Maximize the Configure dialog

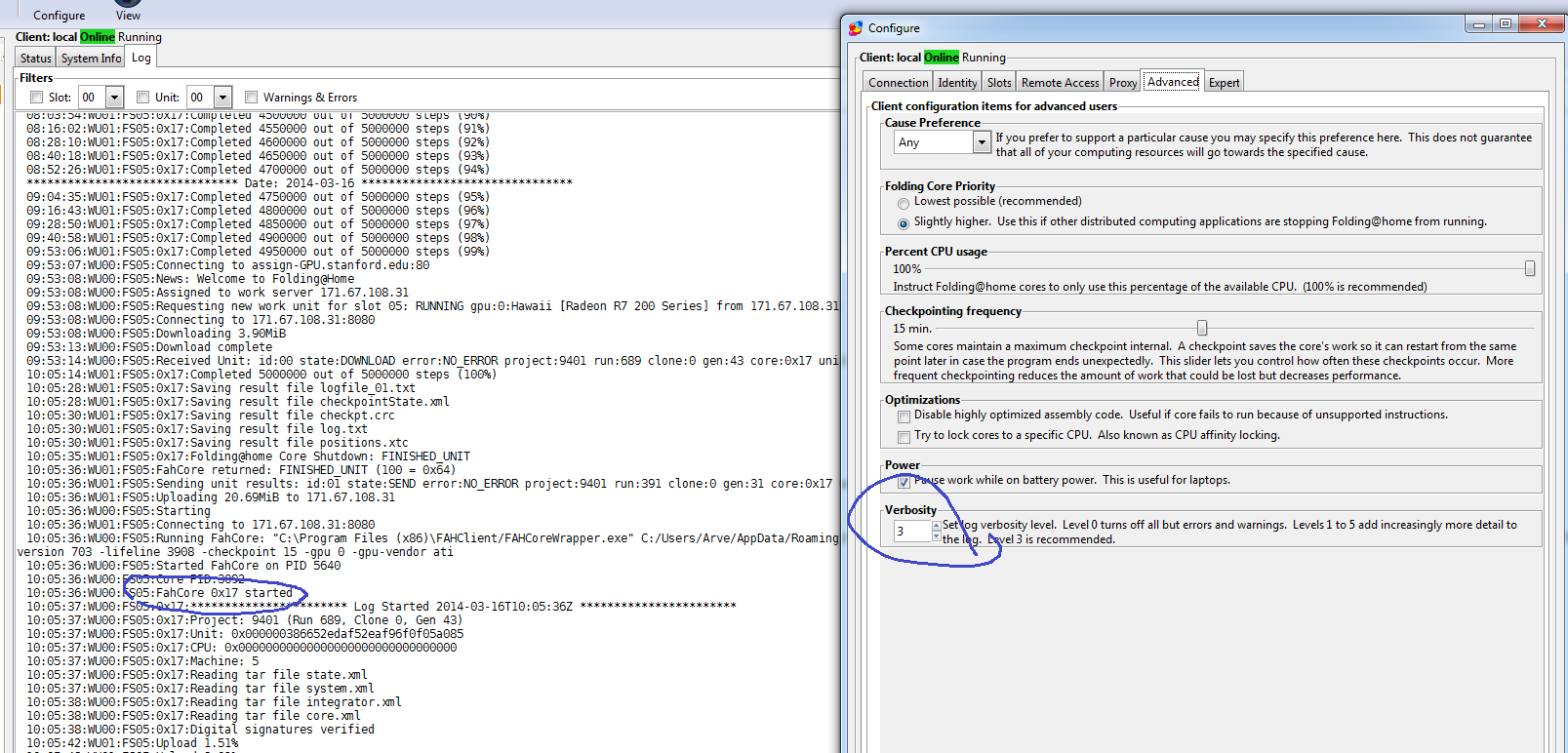click(x=1506, y=24)
